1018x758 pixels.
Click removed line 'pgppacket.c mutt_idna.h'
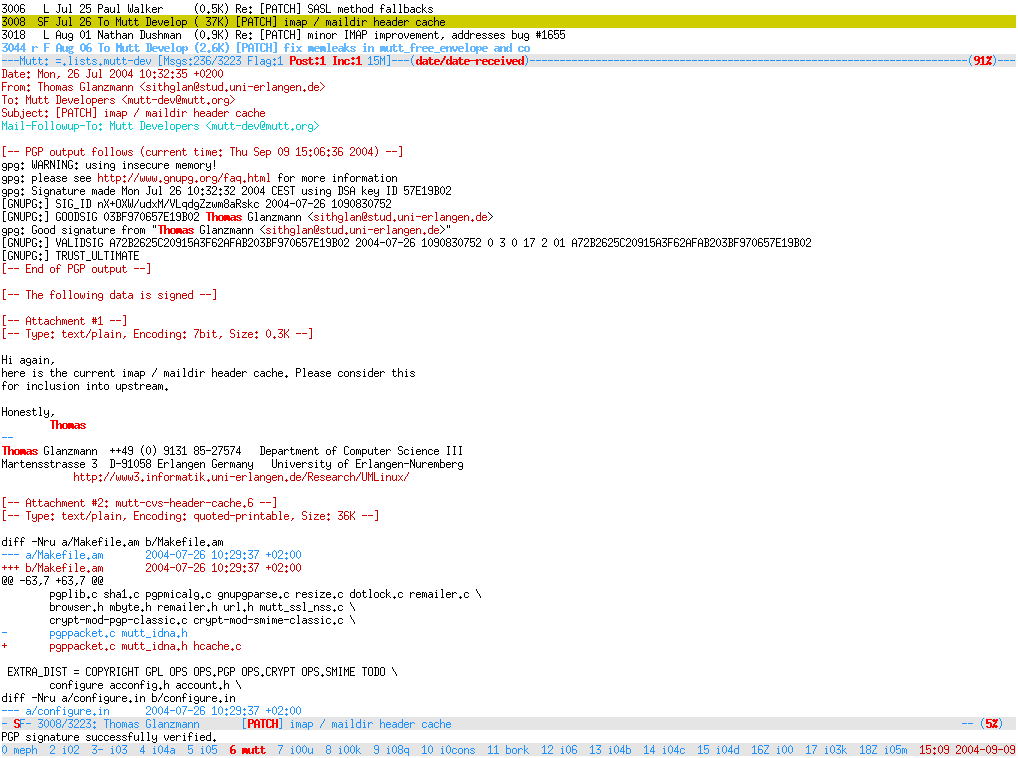[x=118, y=633]
